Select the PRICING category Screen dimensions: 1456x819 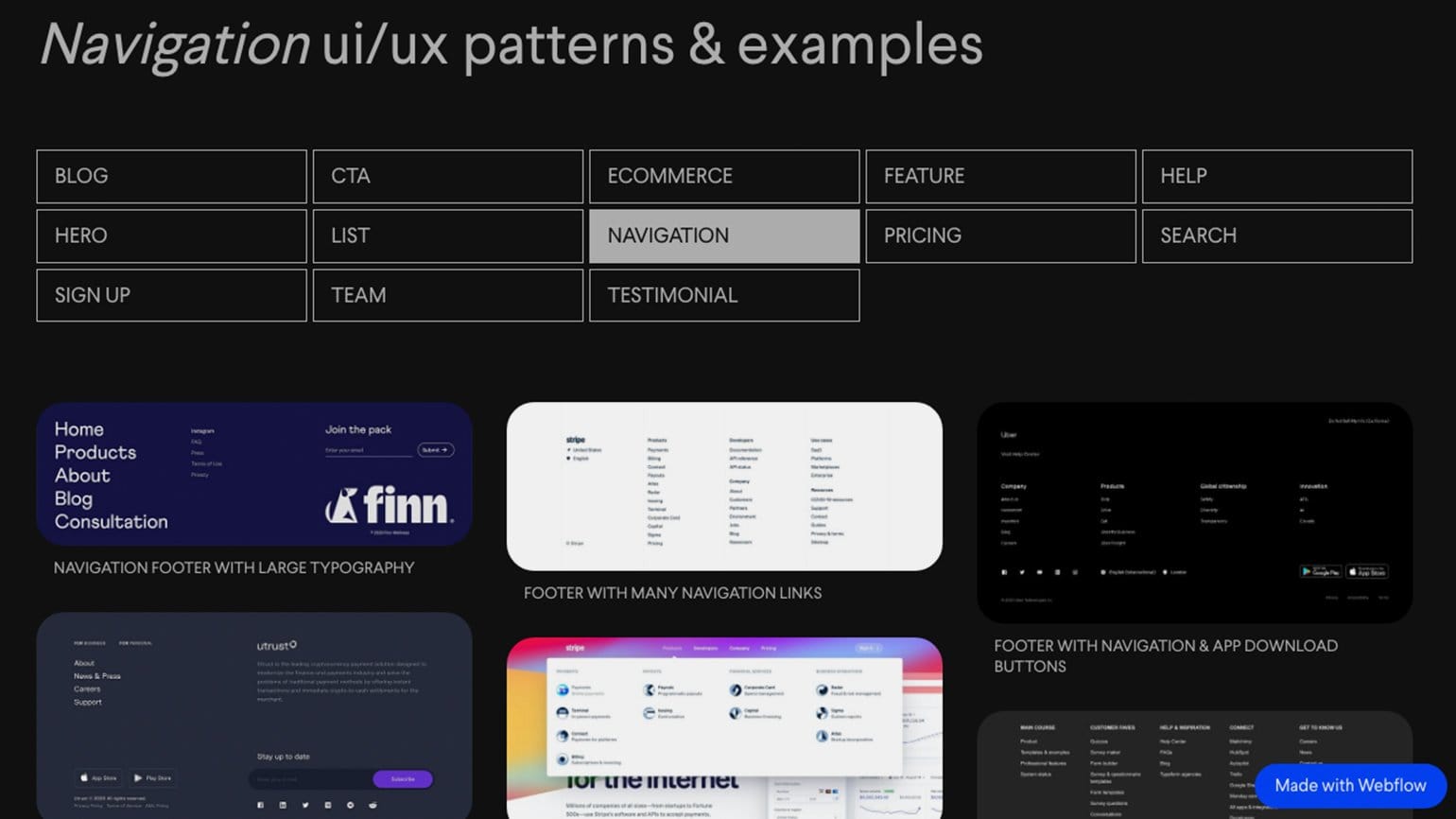coord(1000,236)
